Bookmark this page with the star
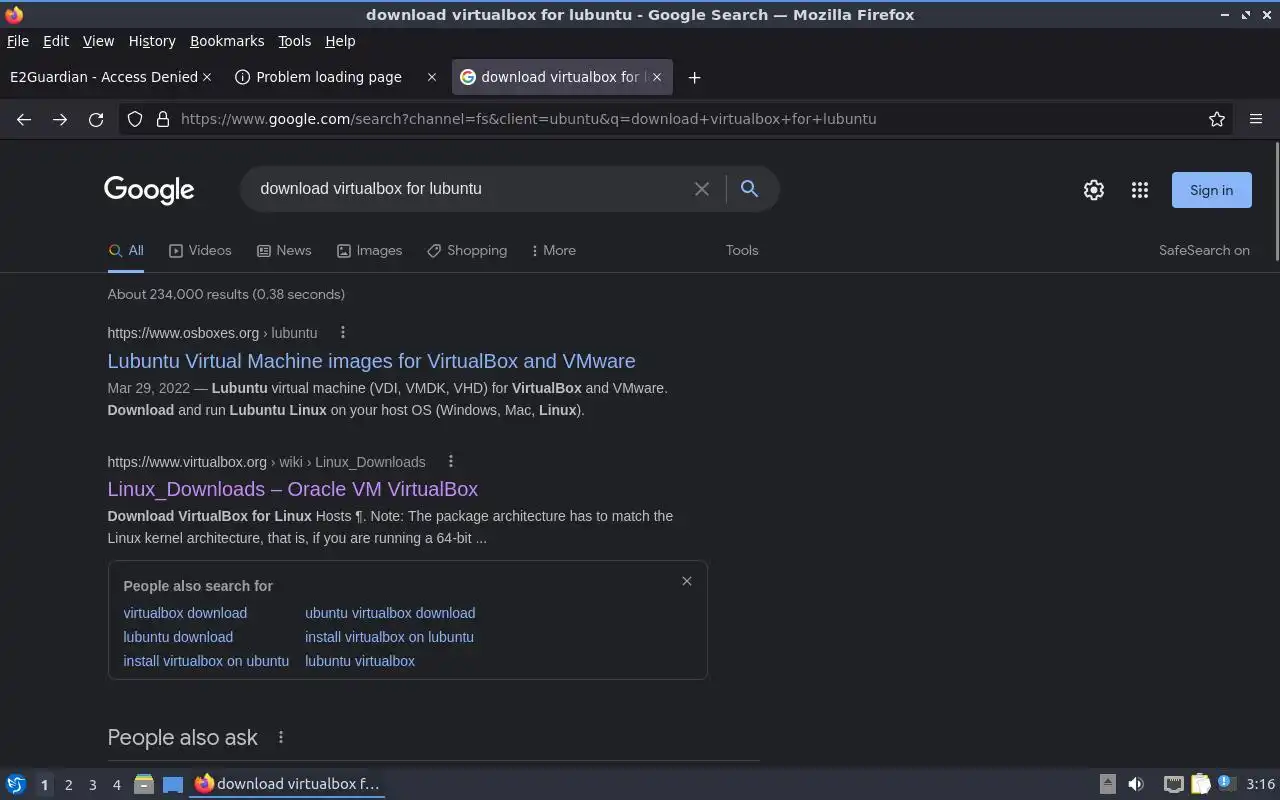This screenshot has width=1280, height=800. point(1217,119)
